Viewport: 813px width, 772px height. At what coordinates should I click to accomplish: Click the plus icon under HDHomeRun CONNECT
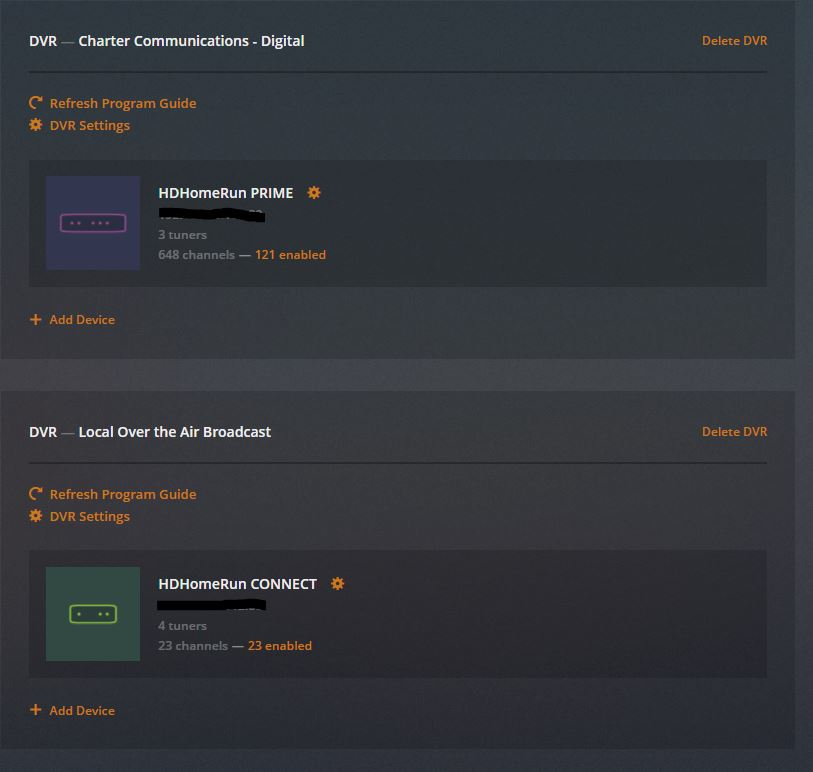click(36, 710)
